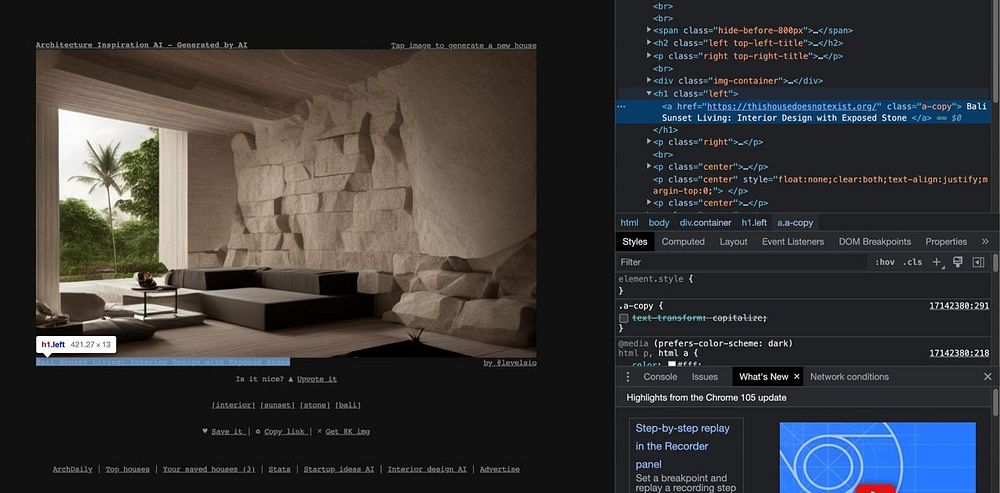Expand the last p class center node
This screenshot has width=1000, height=493.
649,203
